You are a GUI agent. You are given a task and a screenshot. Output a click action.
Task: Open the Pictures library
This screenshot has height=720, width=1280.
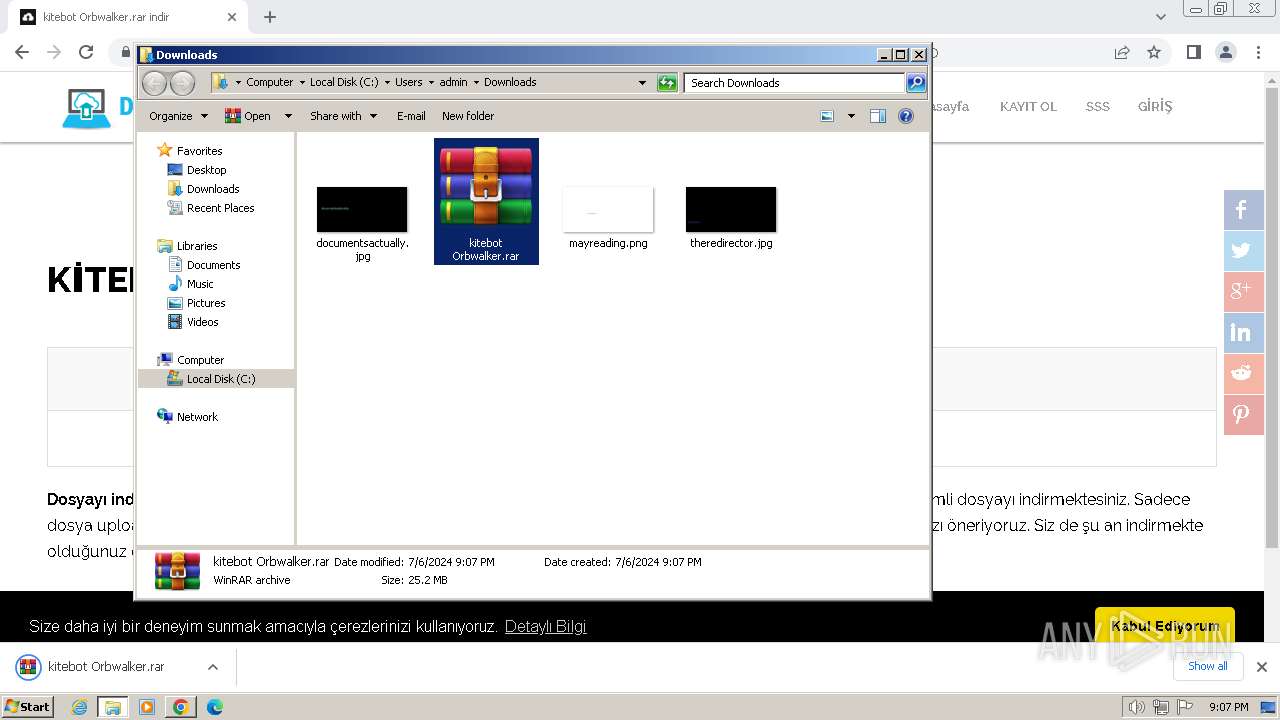(x=206, y=303)
